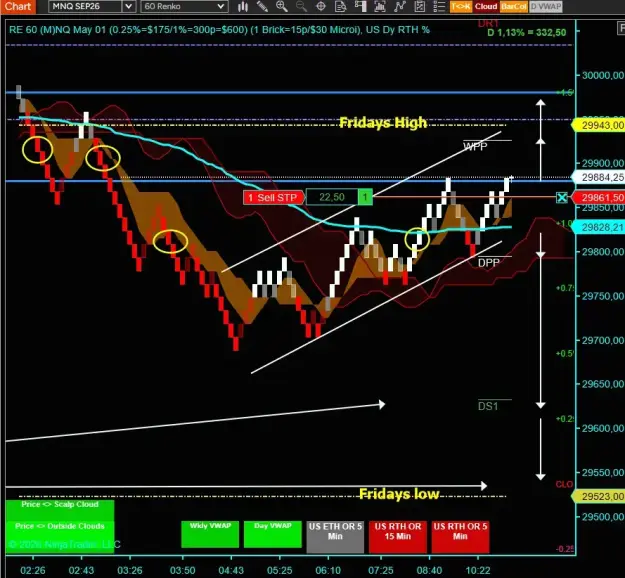Toggle the D VWAP button
The width and height of the screenshot is (625, 578).
pyautogui.click(x=546, y=6)
